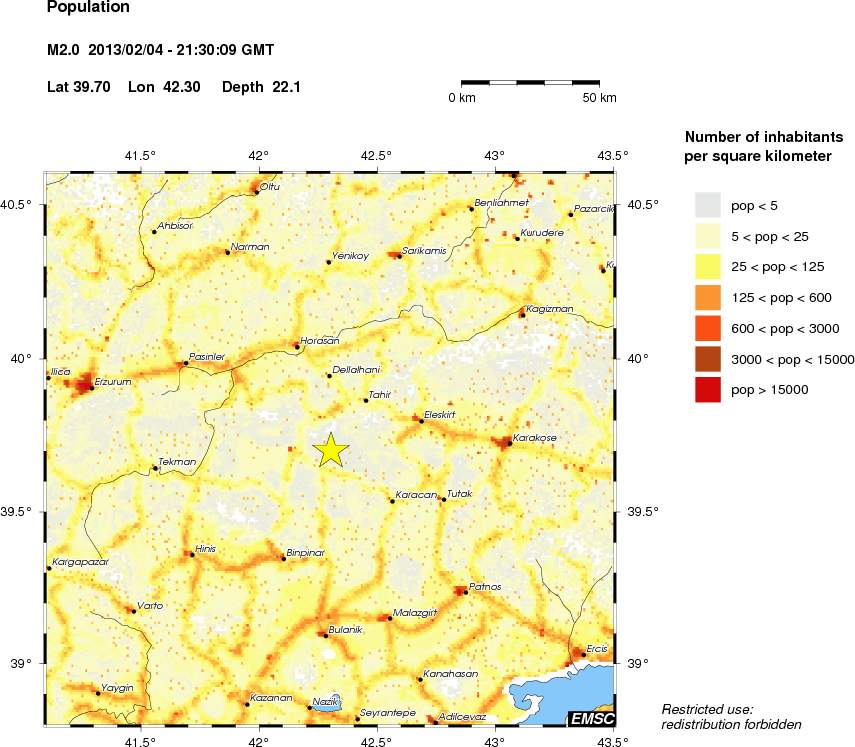Click the 'Varto' city label
The width and height of the screenshot is (855, 747).
coord(150,605)
